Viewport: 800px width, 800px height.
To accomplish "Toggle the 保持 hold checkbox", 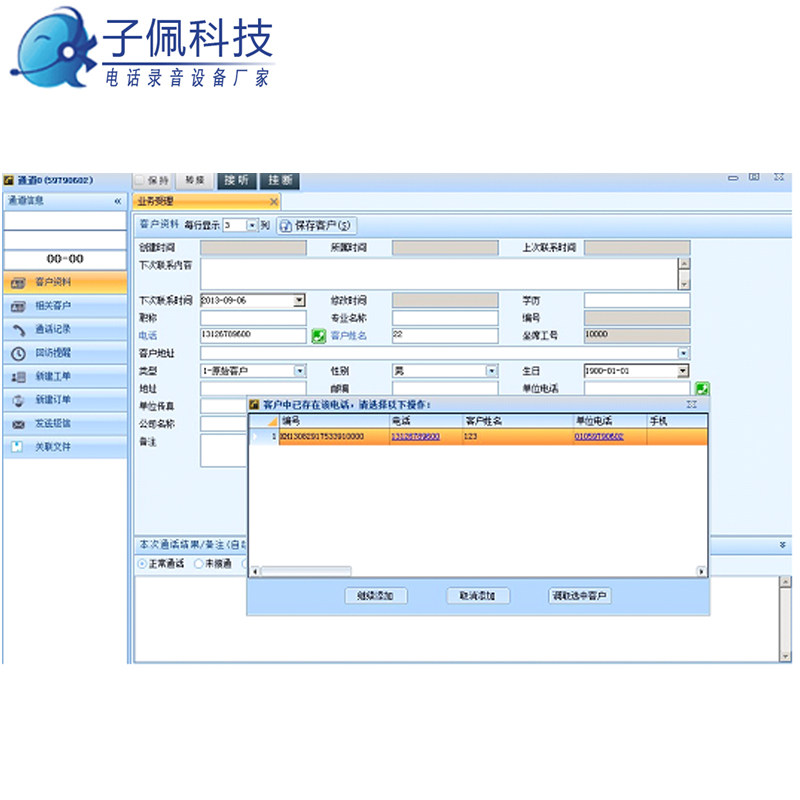I will click(x=141, y=181).
